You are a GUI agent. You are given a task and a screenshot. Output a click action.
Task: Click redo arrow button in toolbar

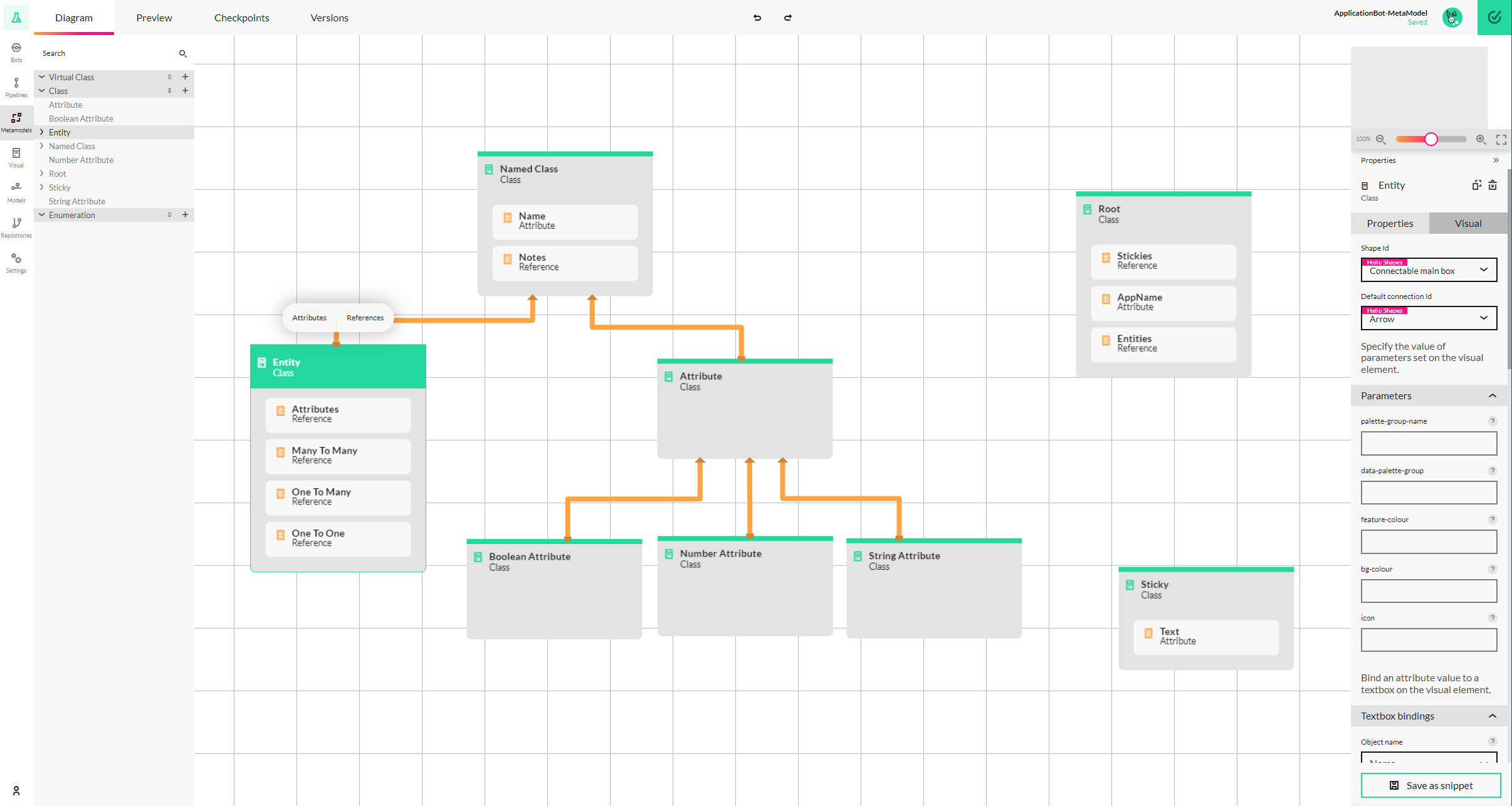788,17
